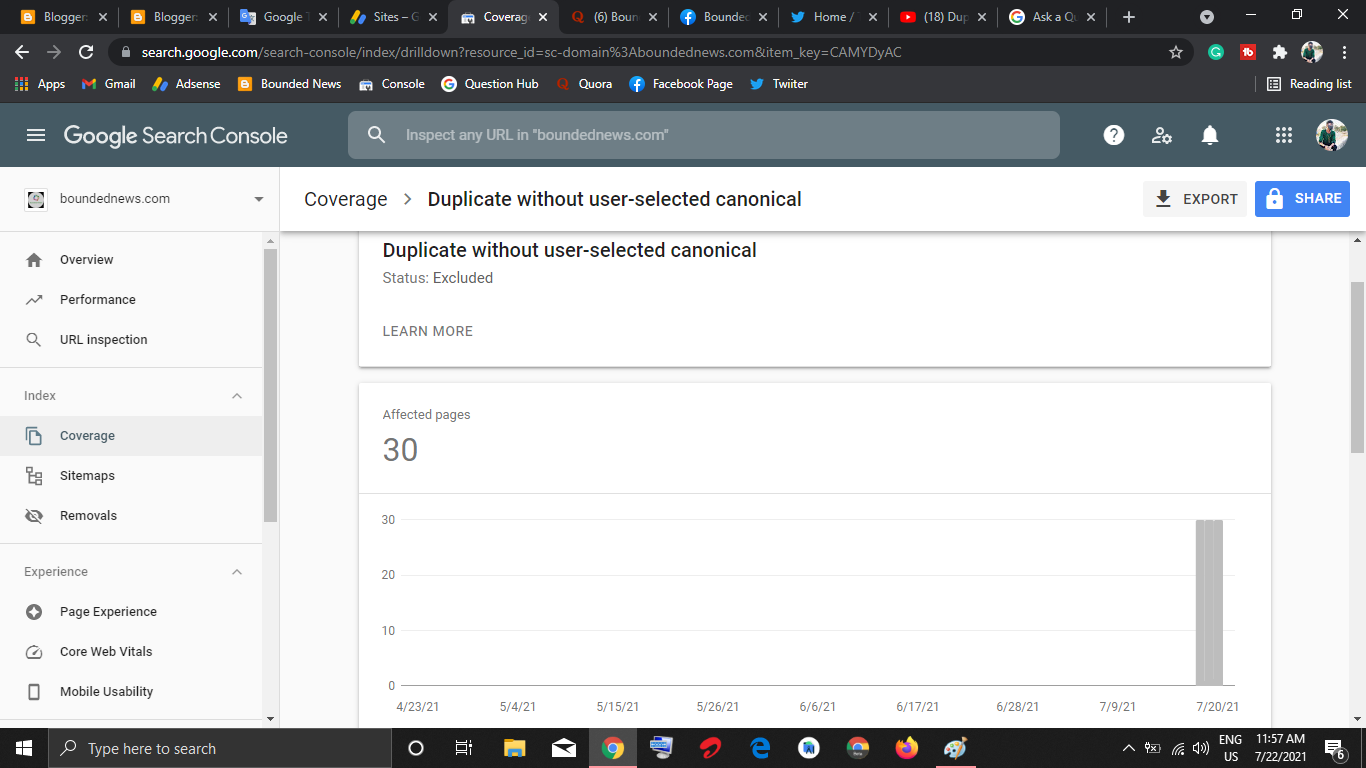Toggle the sidebar with hamburger menu

[x=35, y=134]
